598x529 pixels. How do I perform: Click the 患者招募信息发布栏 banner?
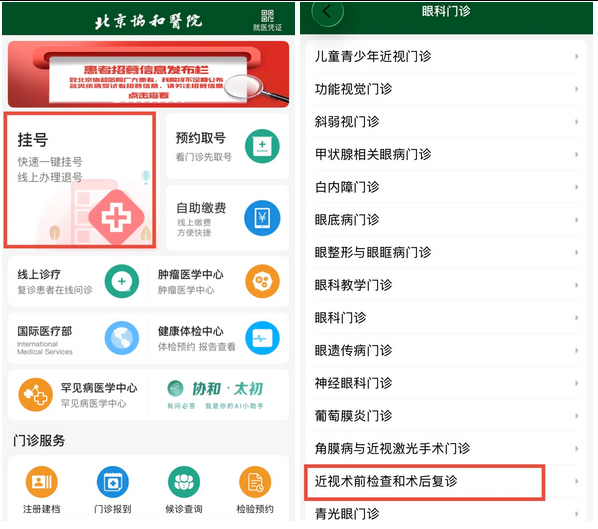[148, 74]
